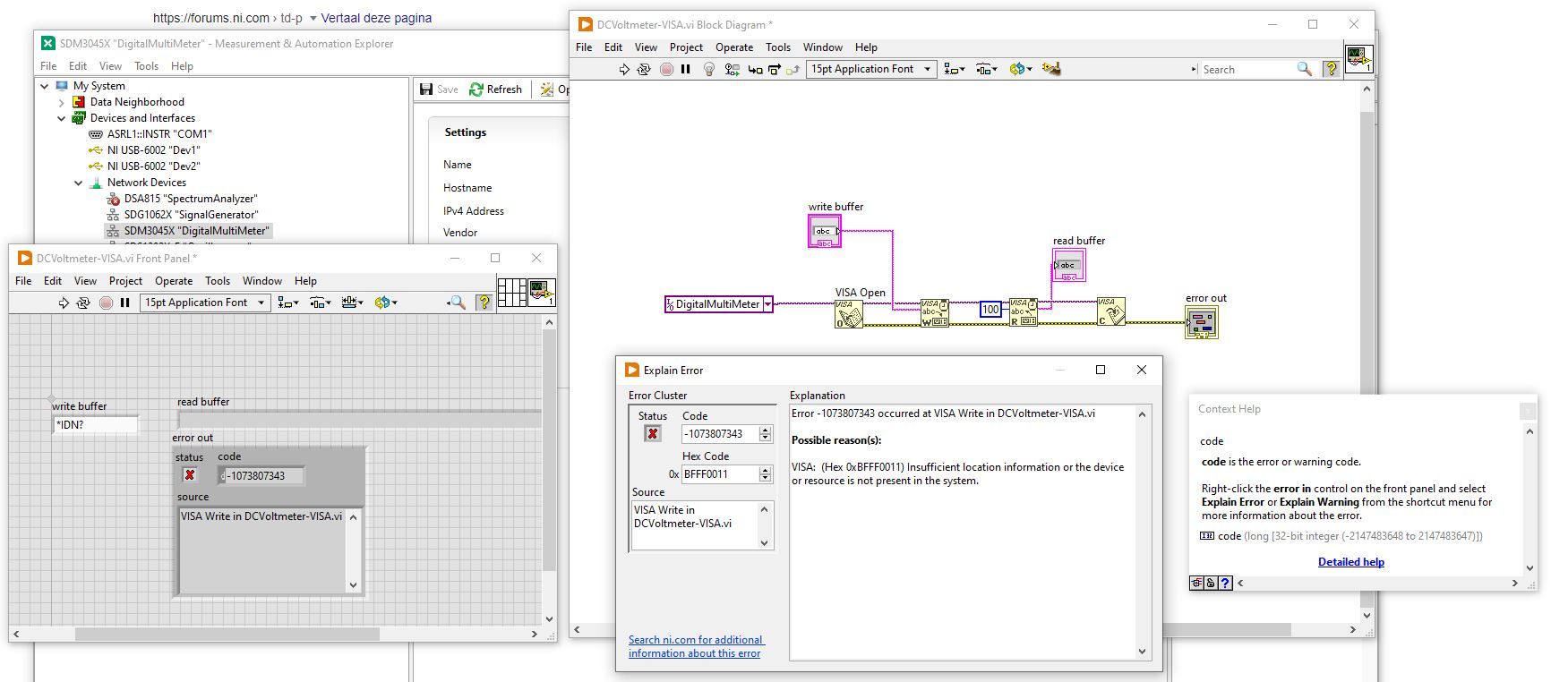This screenshot has width=1568, height=682.
Task: Open Operate menu in Block Diagram window
Action: coord(734,47)
